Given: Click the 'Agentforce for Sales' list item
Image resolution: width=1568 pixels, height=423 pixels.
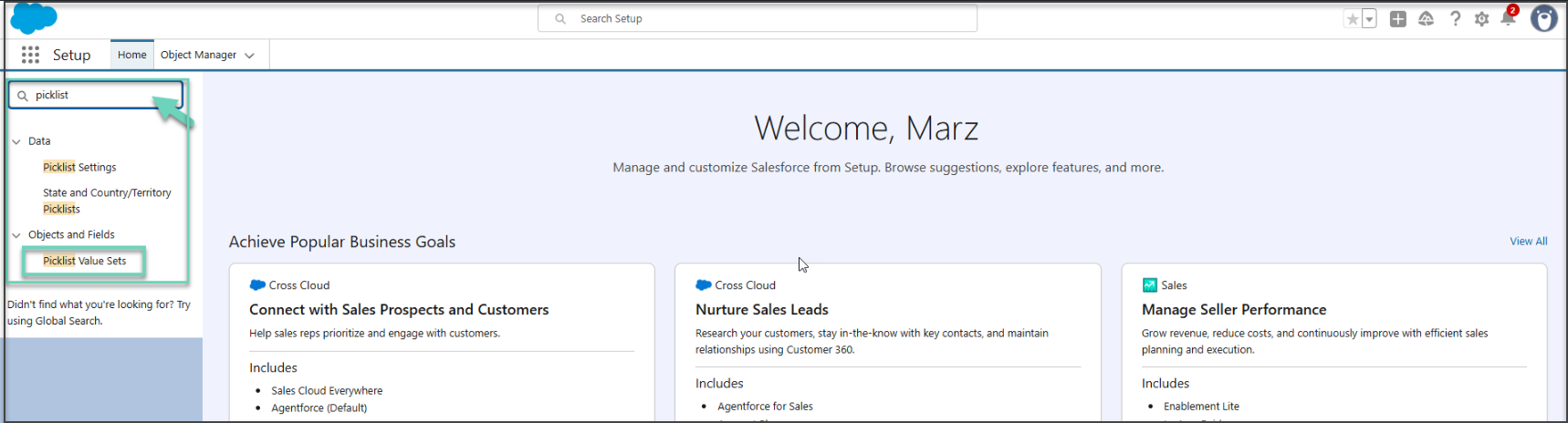Looking at the screenshot, I should 765,407.
